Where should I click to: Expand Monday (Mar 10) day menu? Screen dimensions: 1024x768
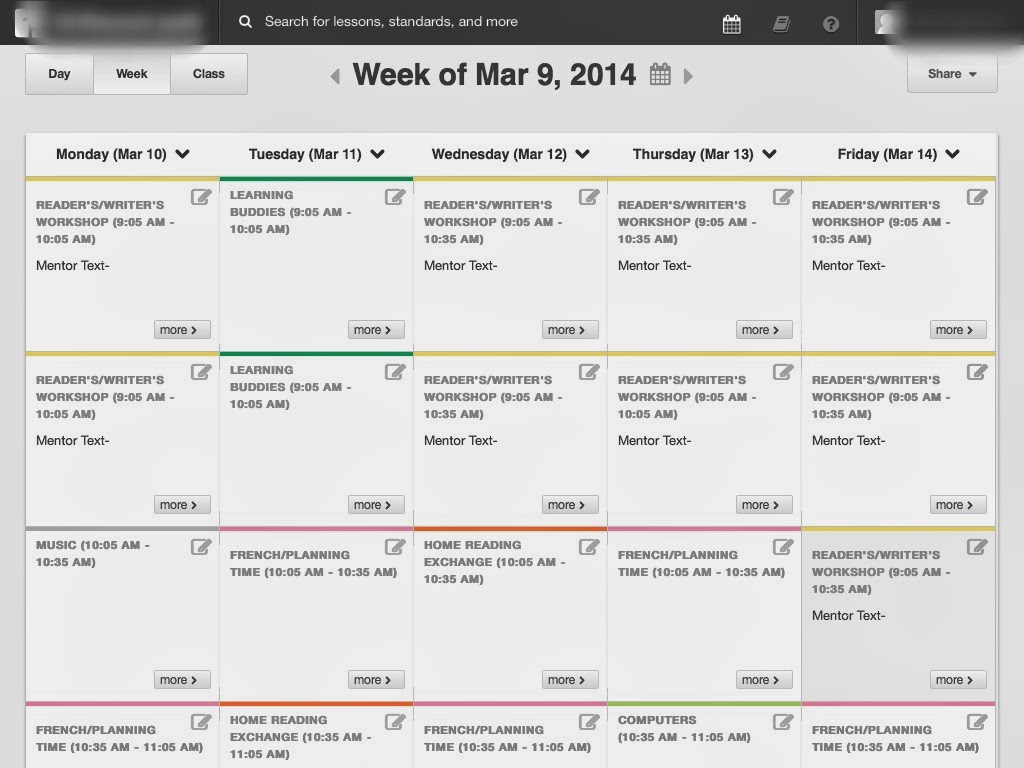coord(183,154)
